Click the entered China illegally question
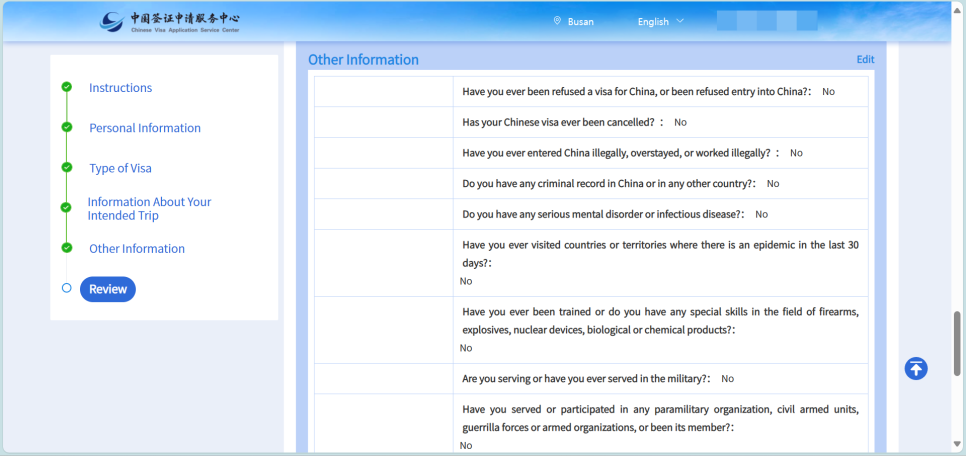The image size is (966, 456). click(620, 153)
